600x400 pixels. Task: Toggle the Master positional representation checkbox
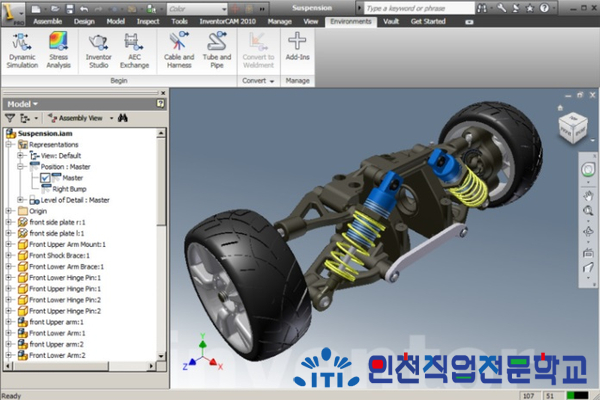pyautogui.click(x=45, y=178)
